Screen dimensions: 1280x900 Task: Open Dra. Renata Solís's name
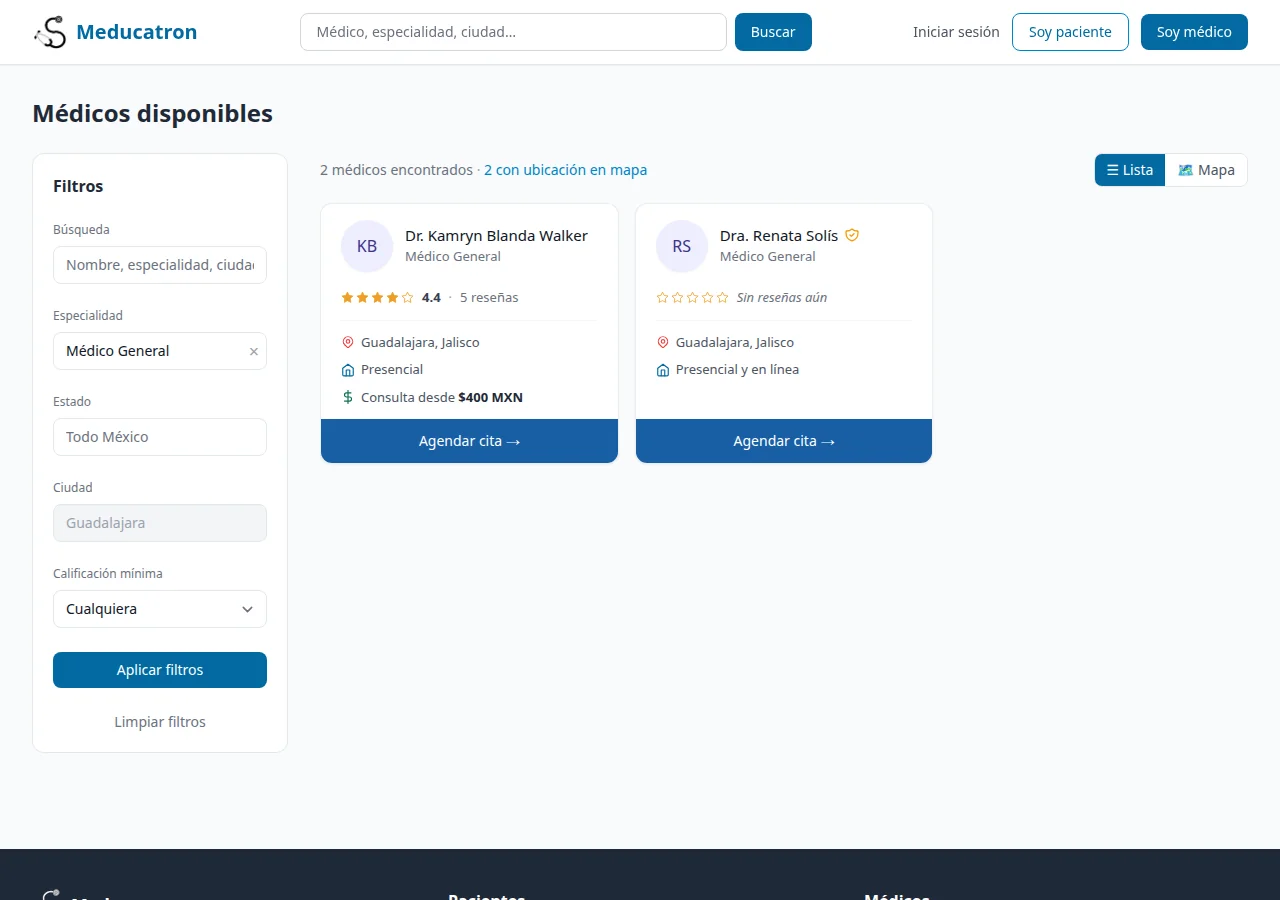779,236
